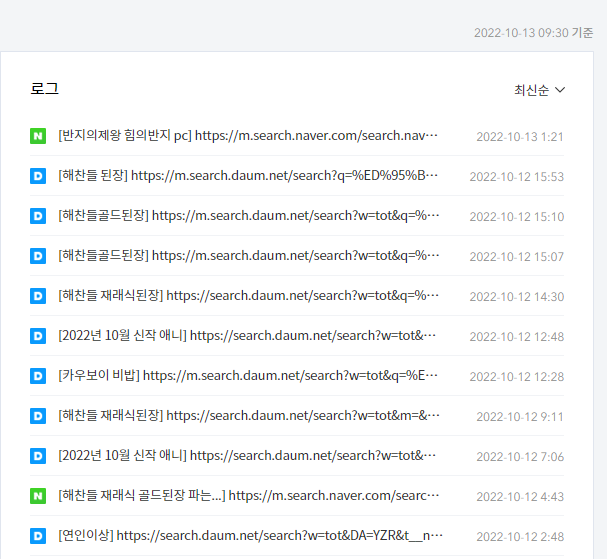This screenshot has width=607, height=559.
Task: Click the 로그 section heading
Action: click(45, 89)
